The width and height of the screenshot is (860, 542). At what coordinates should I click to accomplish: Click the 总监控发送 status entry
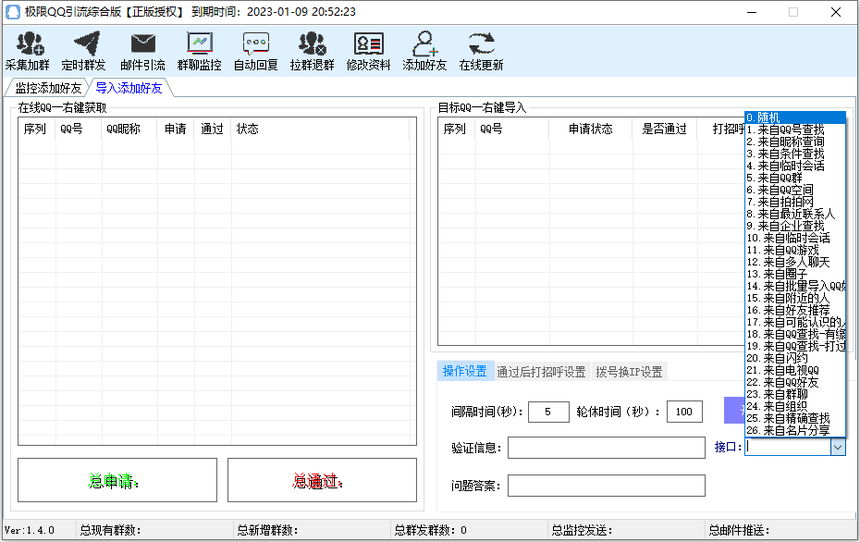point(581,530)
